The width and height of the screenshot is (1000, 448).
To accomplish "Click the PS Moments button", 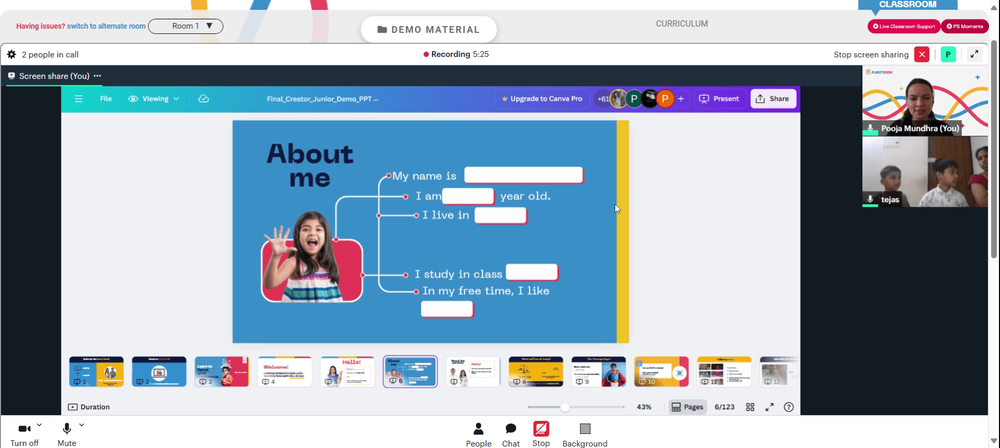I will click(965, 26).
